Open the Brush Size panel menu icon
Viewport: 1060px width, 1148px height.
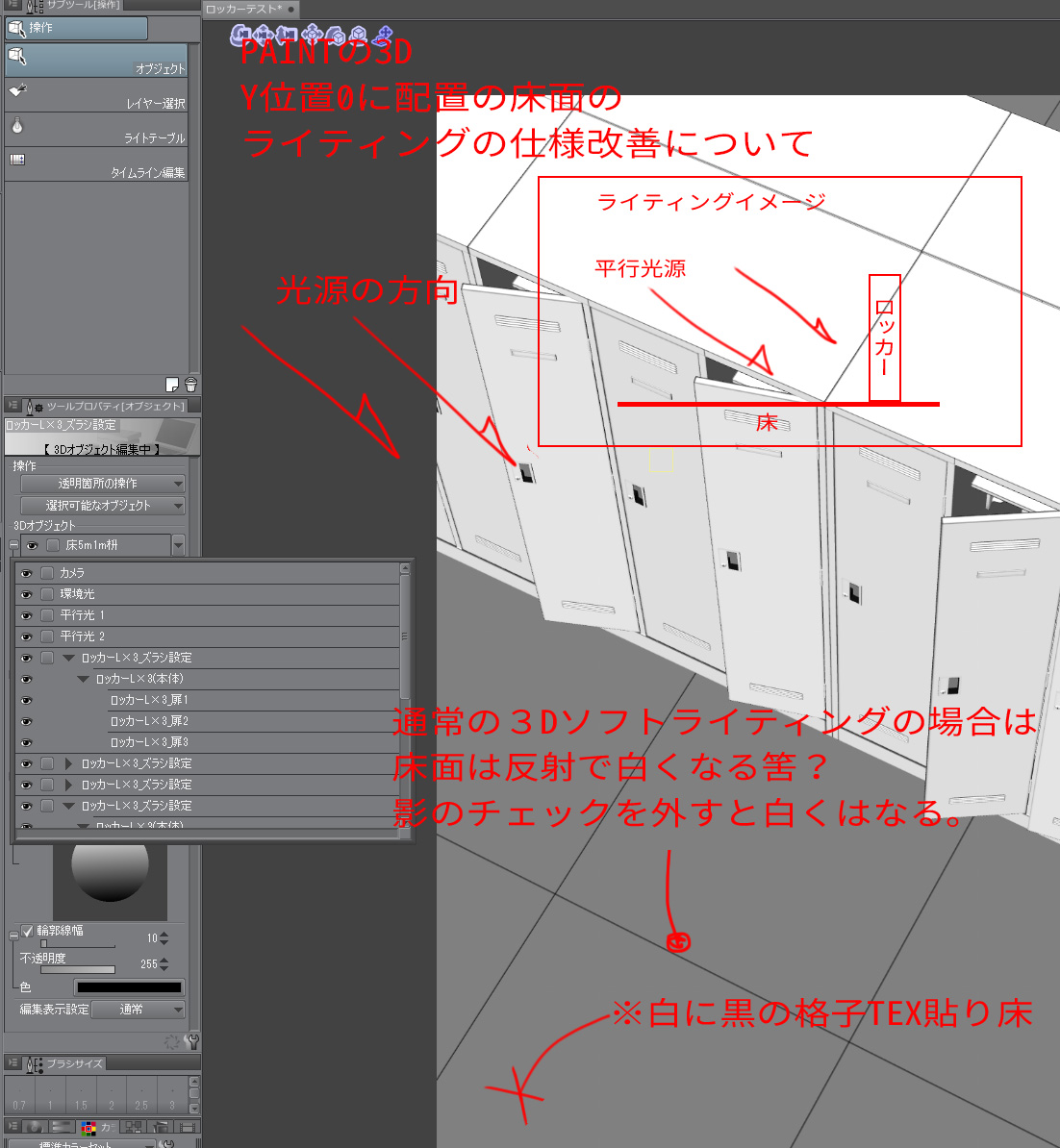tap(13, 1063)
